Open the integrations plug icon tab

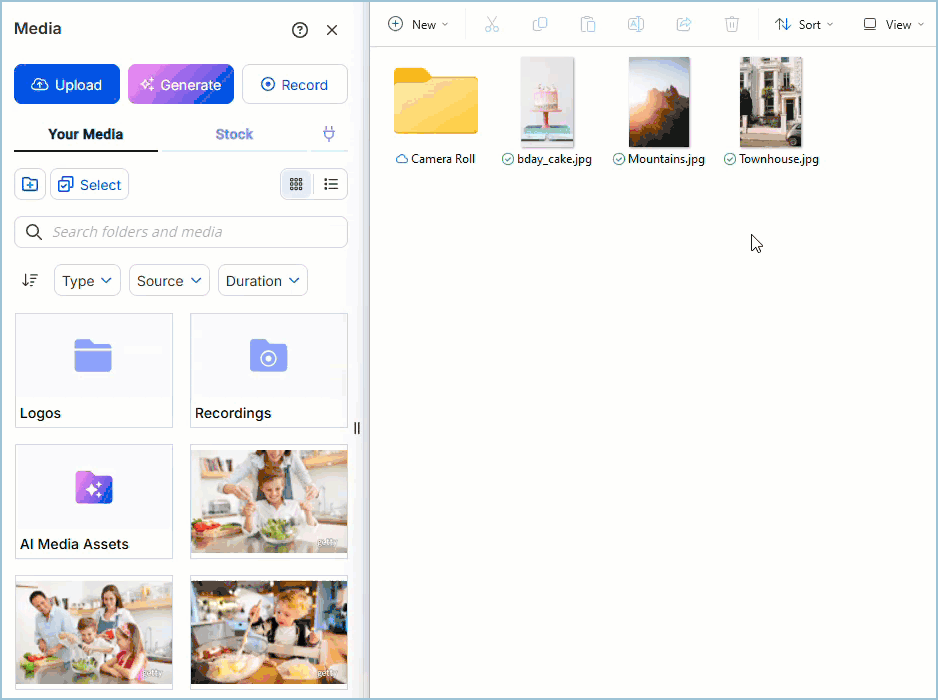coord(329,134)
